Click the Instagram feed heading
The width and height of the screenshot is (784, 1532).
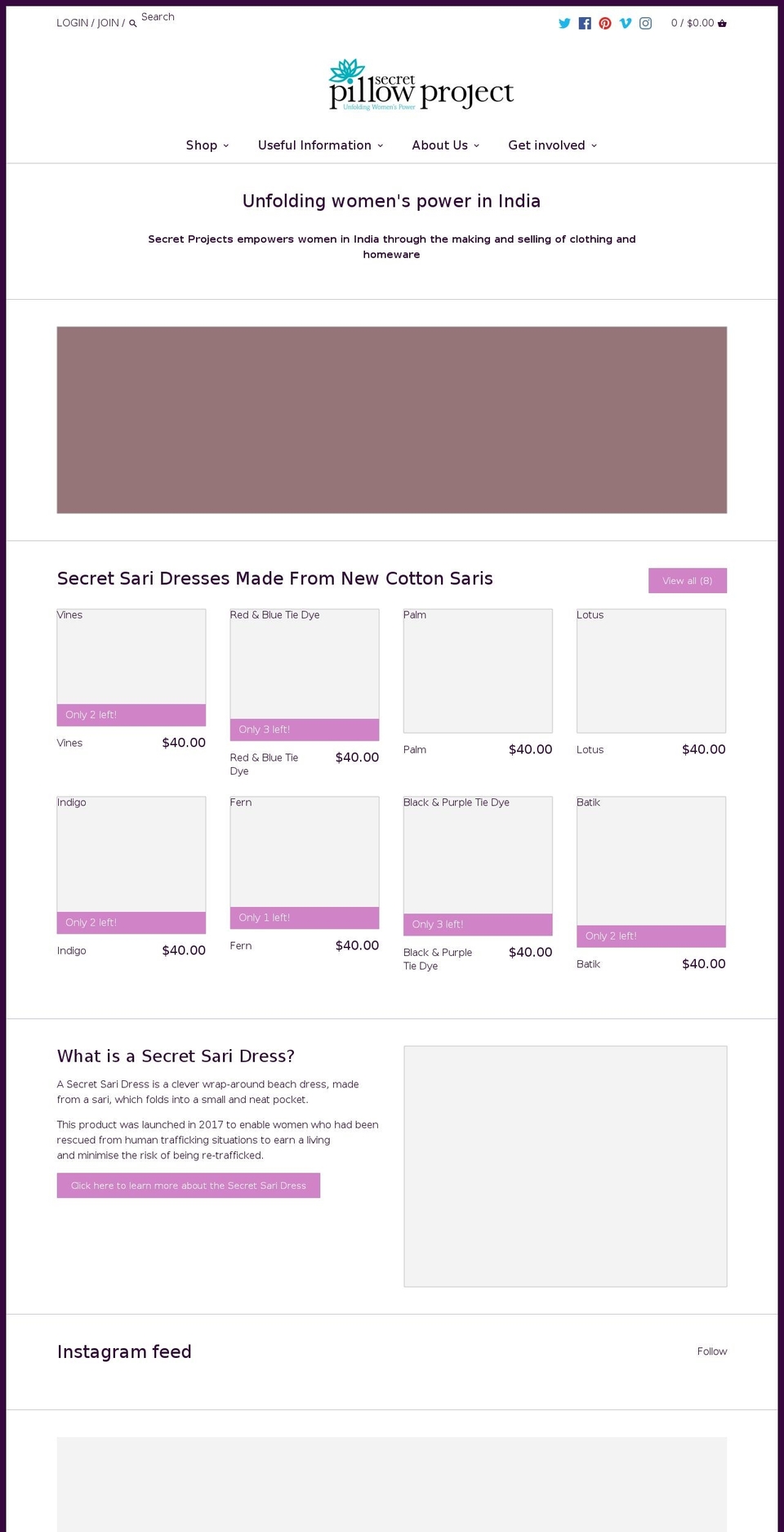pyautogui.click(x=124, y=1351)
